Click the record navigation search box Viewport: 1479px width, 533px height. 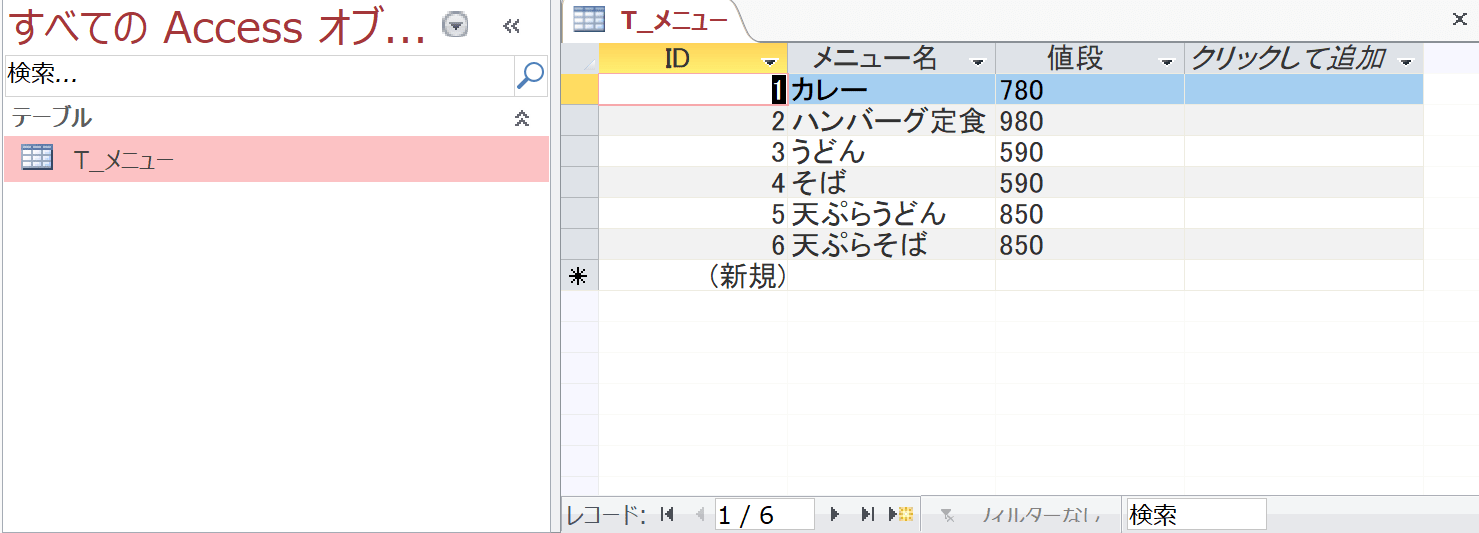[1195, 515]
